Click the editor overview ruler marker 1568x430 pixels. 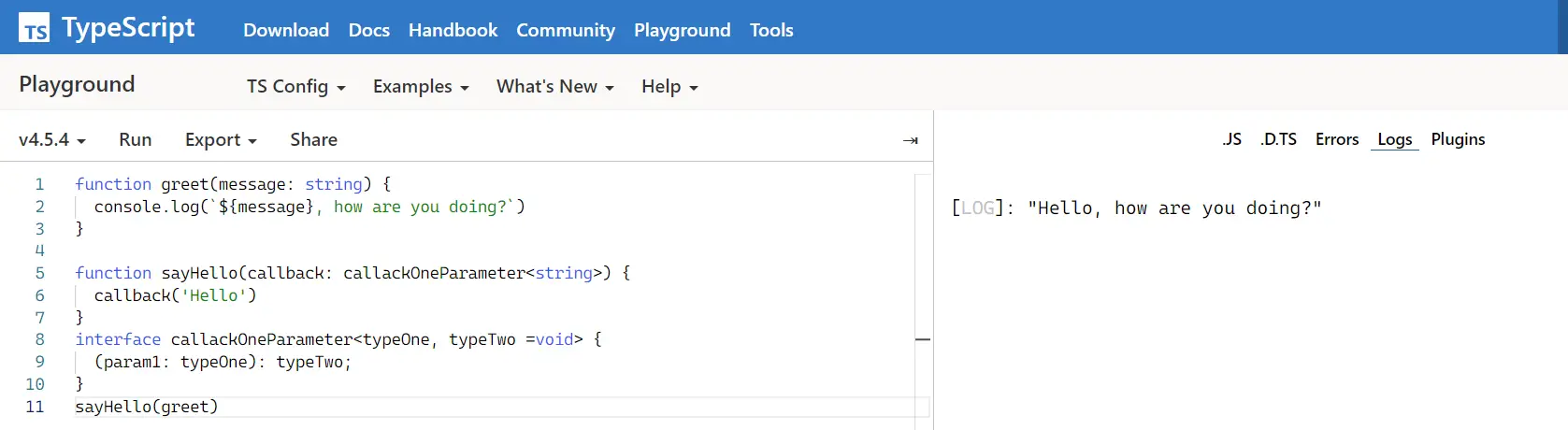[923, 339]
